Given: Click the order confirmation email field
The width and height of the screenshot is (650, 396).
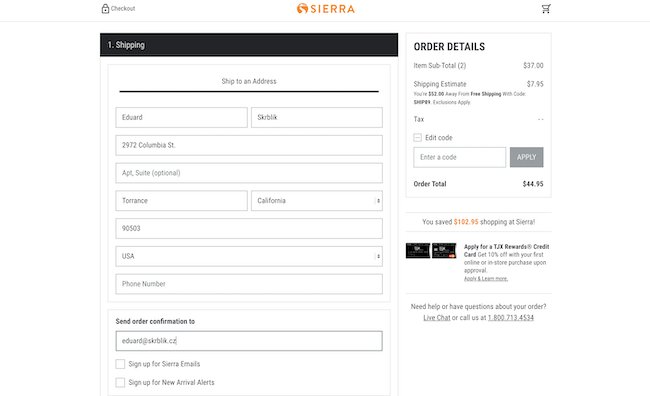Looking at the screenshot, I should (249, 341).
